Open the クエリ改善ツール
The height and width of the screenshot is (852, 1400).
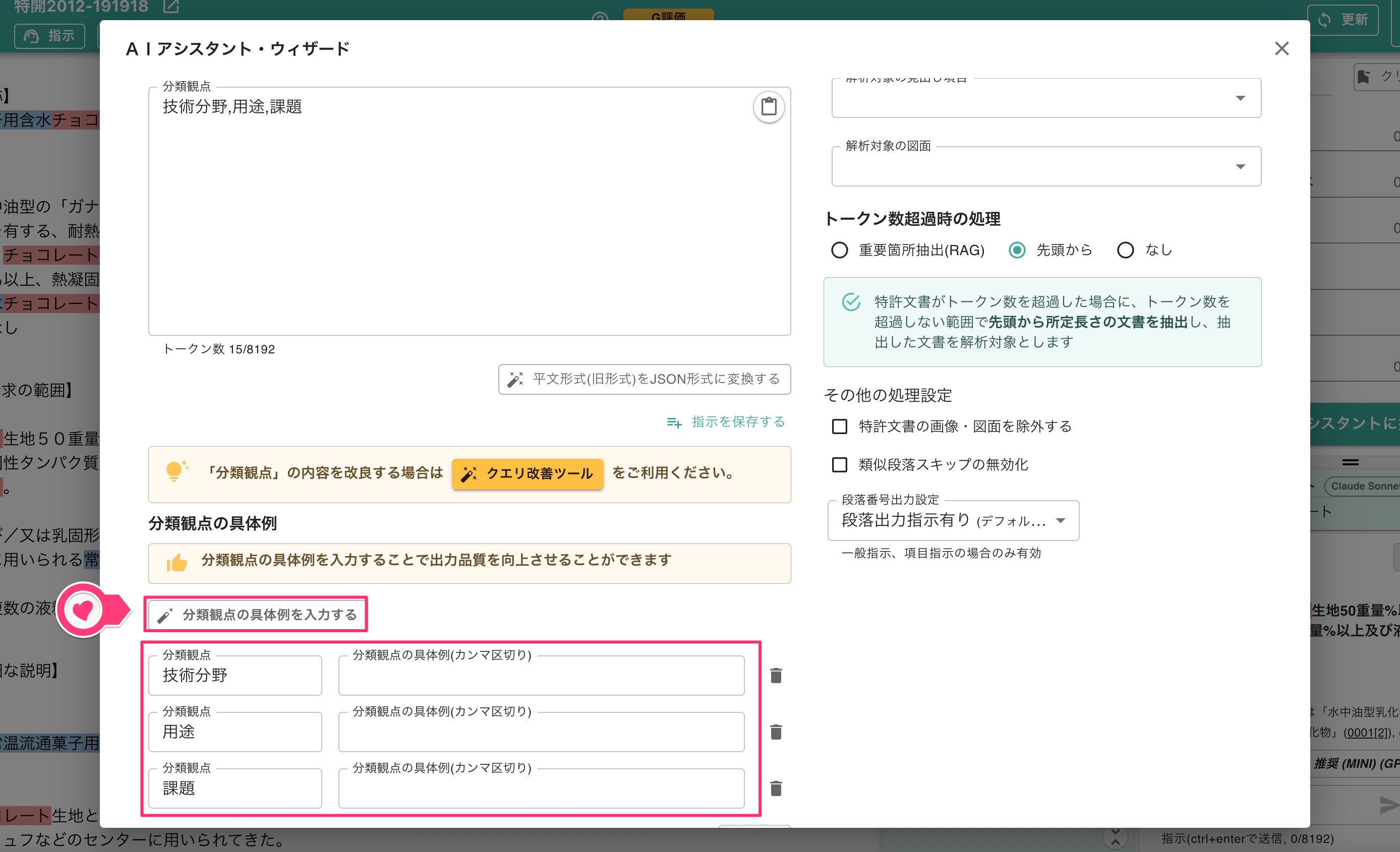(x=528, y=474)
